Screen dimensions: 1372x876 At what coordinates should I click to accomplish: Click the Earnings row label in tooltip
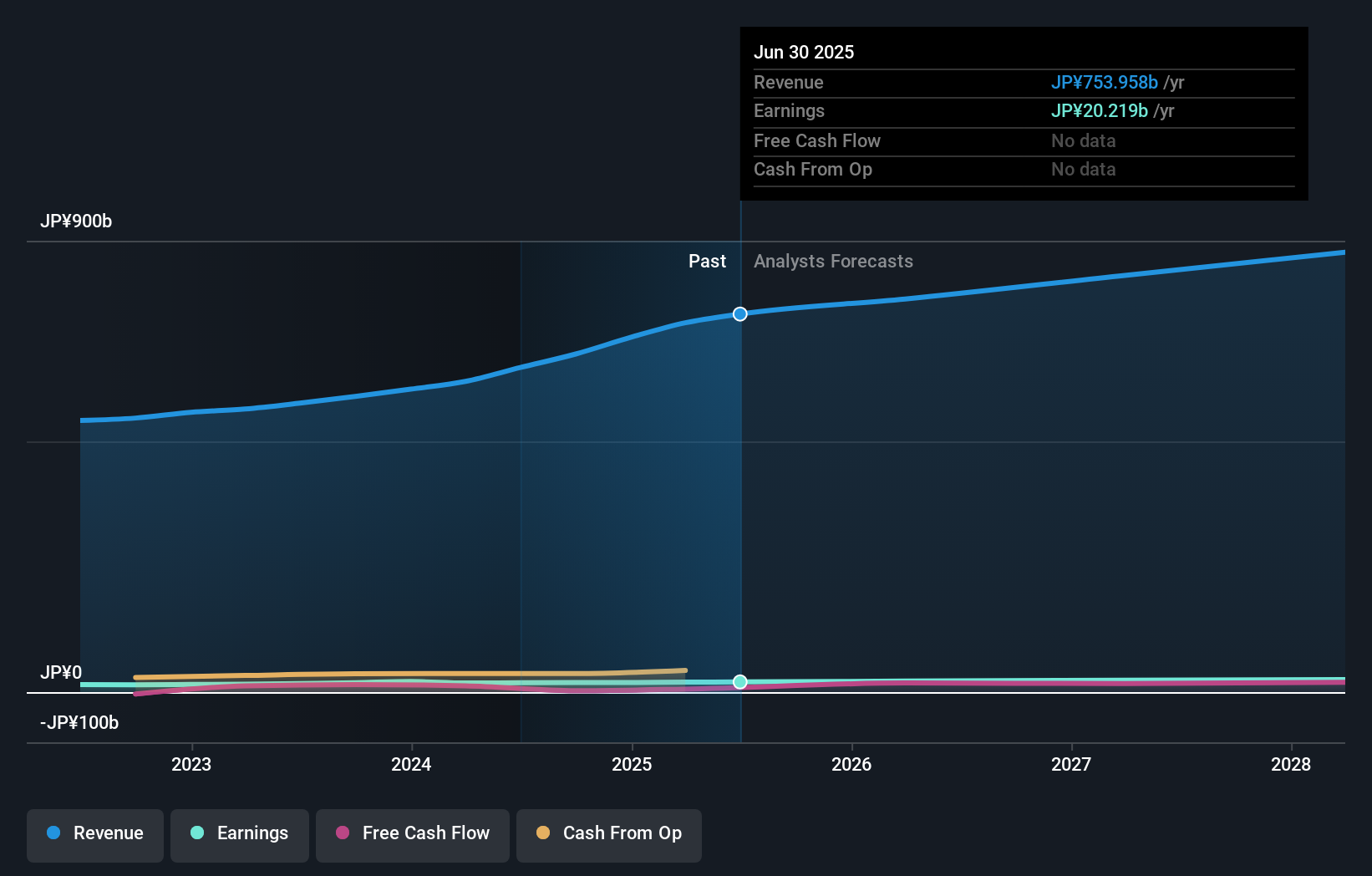[789, 111]
